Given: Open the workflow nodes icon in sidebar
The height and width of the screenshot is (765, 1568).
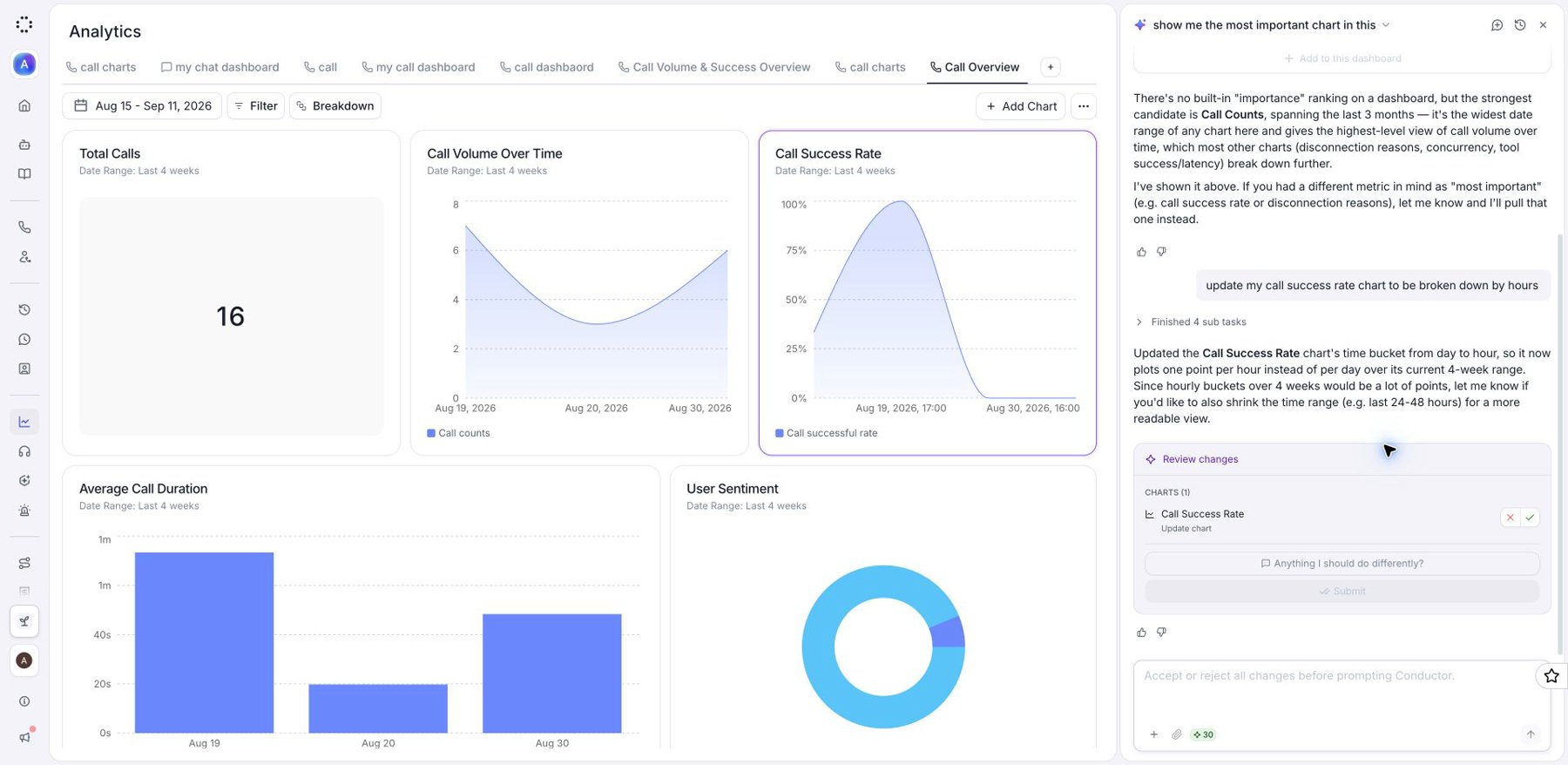Looking at the screenshot, I should click(24, 563).
